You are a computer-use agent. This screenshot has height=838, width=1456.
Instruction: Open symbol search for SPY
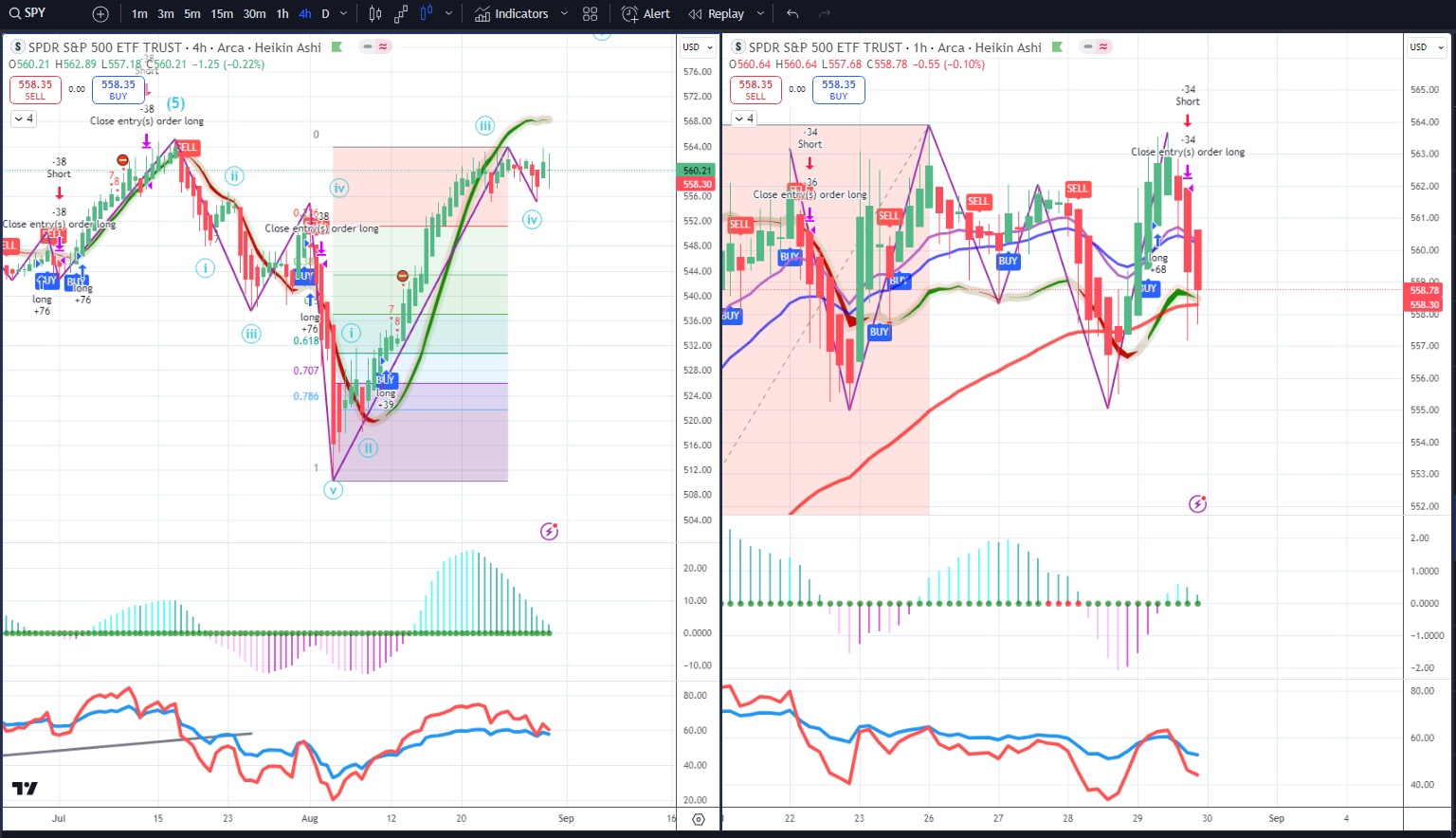(28, 13)
